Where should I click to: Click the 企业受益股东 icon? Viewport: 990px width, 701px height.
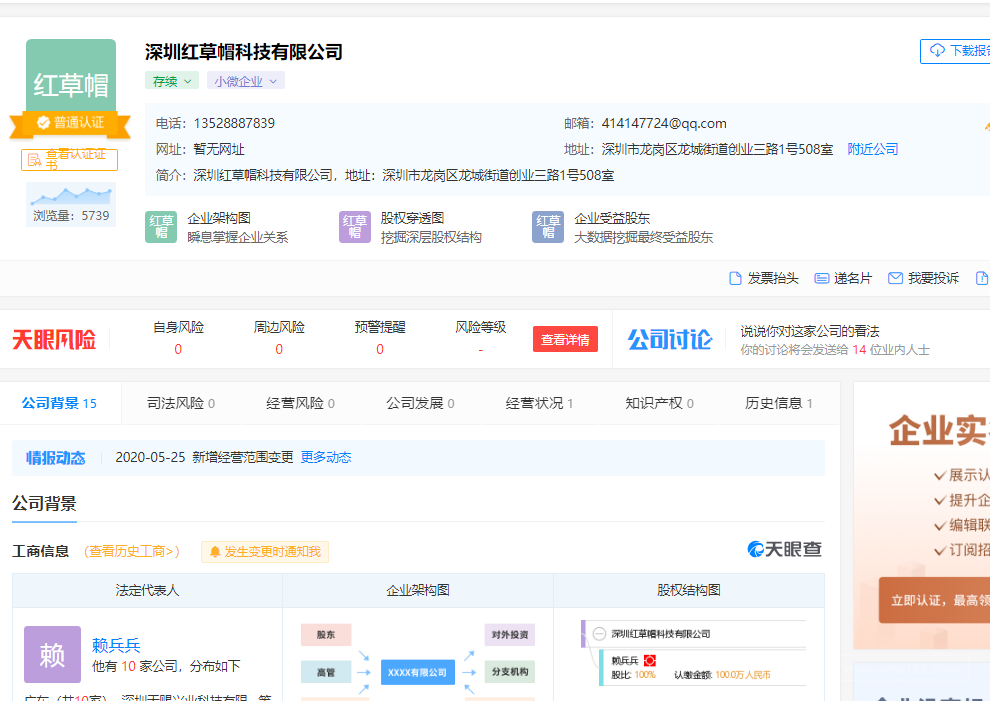(x=547, y=227)
